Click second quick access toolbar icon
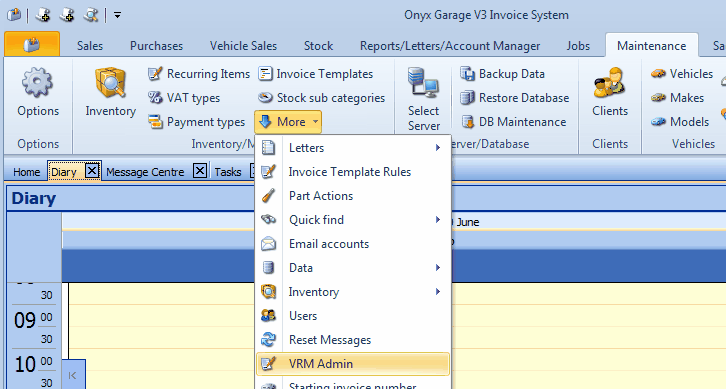 coord(43,15)
